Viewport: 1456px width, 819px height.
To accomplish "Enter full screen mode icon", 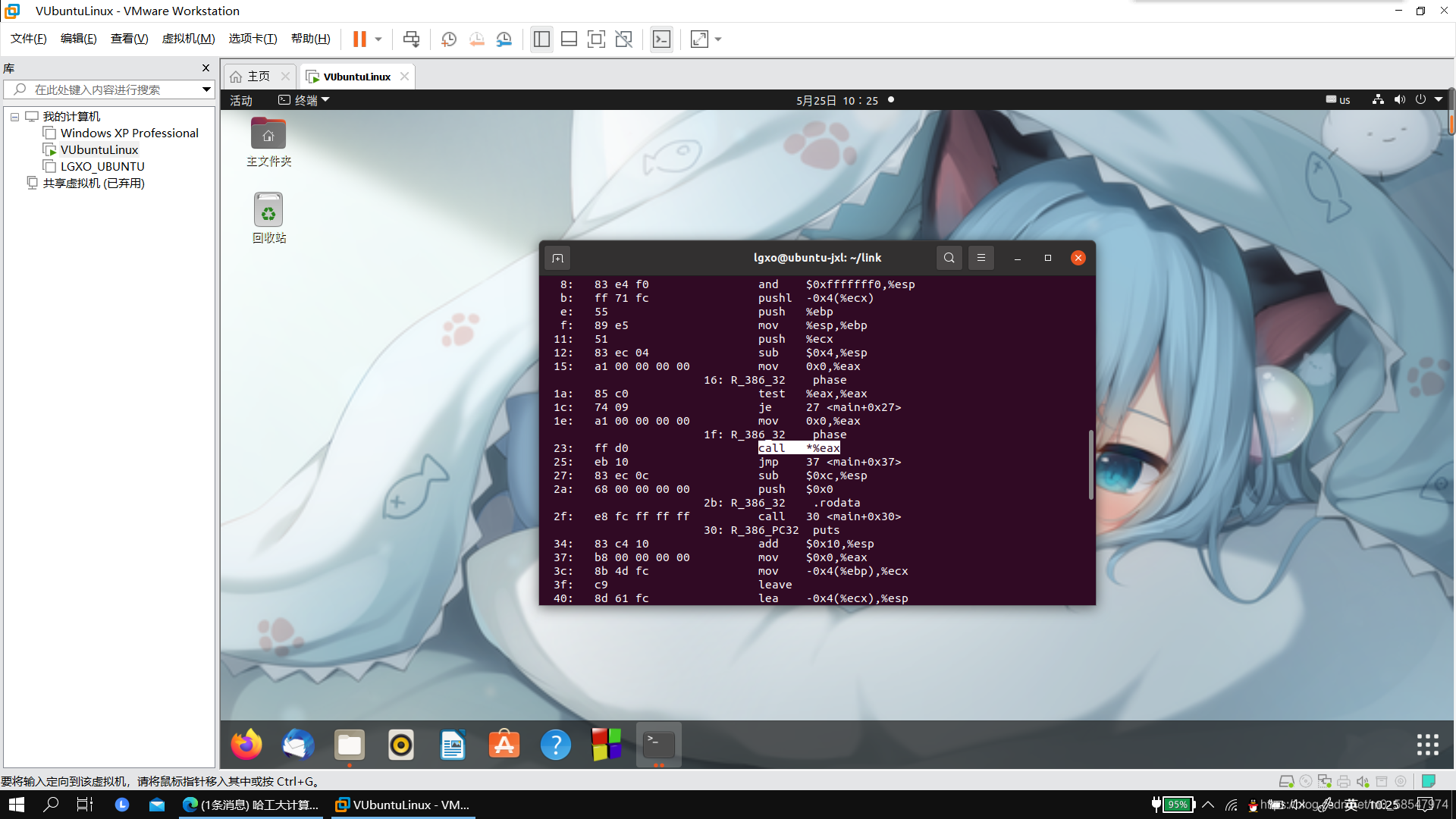I will (596, 39).
